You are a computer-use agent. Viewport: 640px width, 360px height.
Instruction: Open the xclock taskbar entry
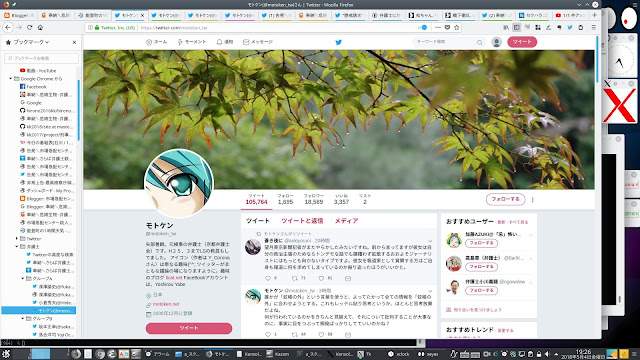pyautogui.click(x=399, y=354)
